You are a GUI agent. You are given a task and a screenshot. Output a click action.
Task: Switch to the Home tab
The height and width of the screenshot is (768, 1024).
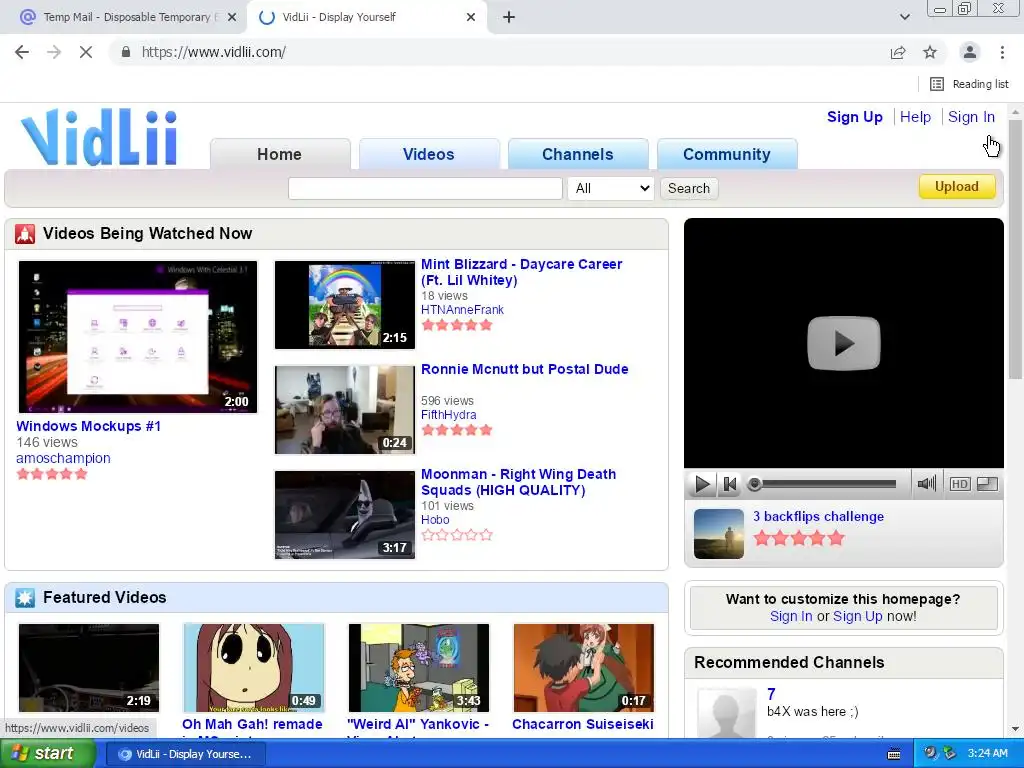[x=280, y=154]
